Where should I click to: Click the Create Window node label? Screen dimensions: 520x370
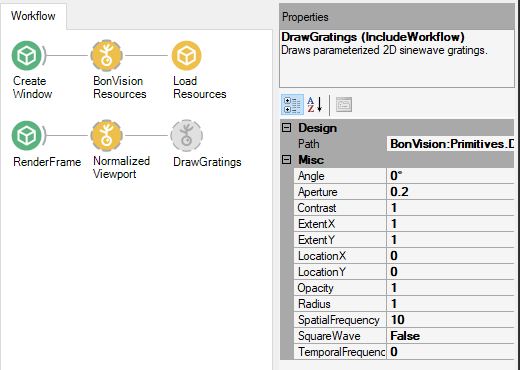point(32,87)
